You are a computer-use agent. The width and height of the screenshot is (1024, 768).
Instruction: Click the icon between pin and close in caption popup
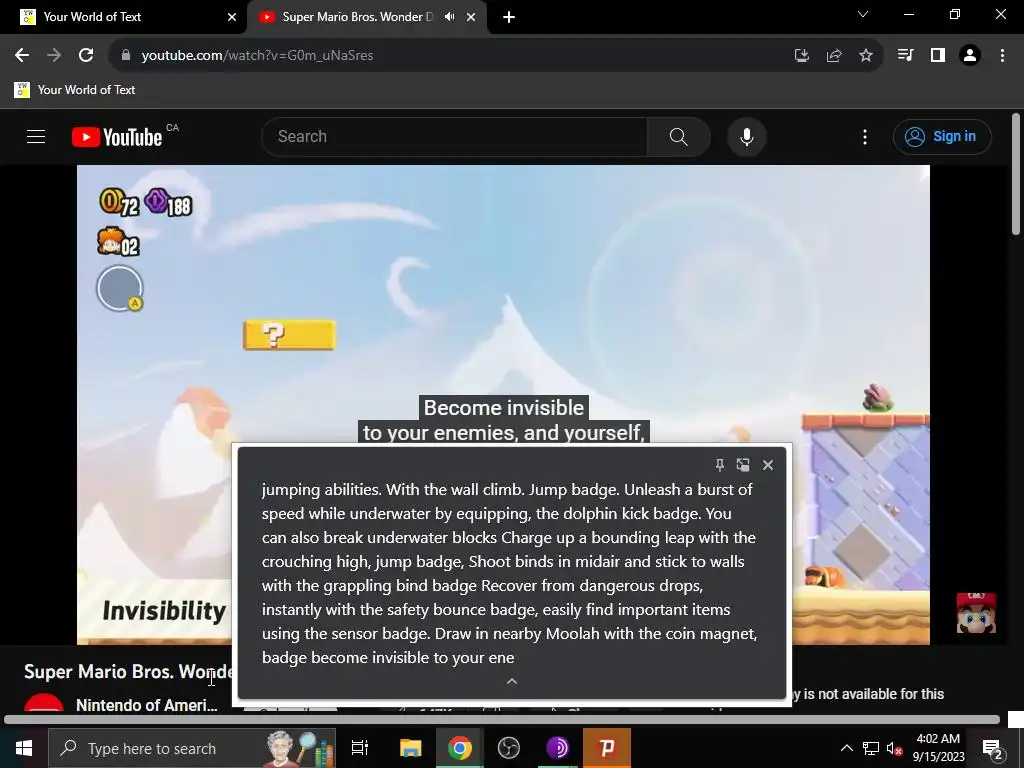743,465
